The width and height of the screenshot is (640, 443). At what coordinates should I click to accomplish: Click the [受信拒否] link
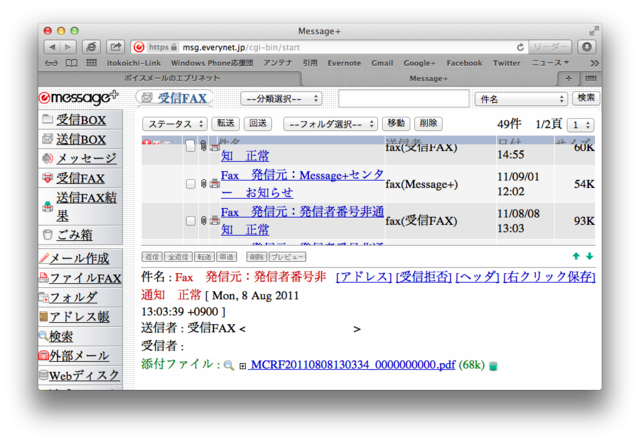424,277
